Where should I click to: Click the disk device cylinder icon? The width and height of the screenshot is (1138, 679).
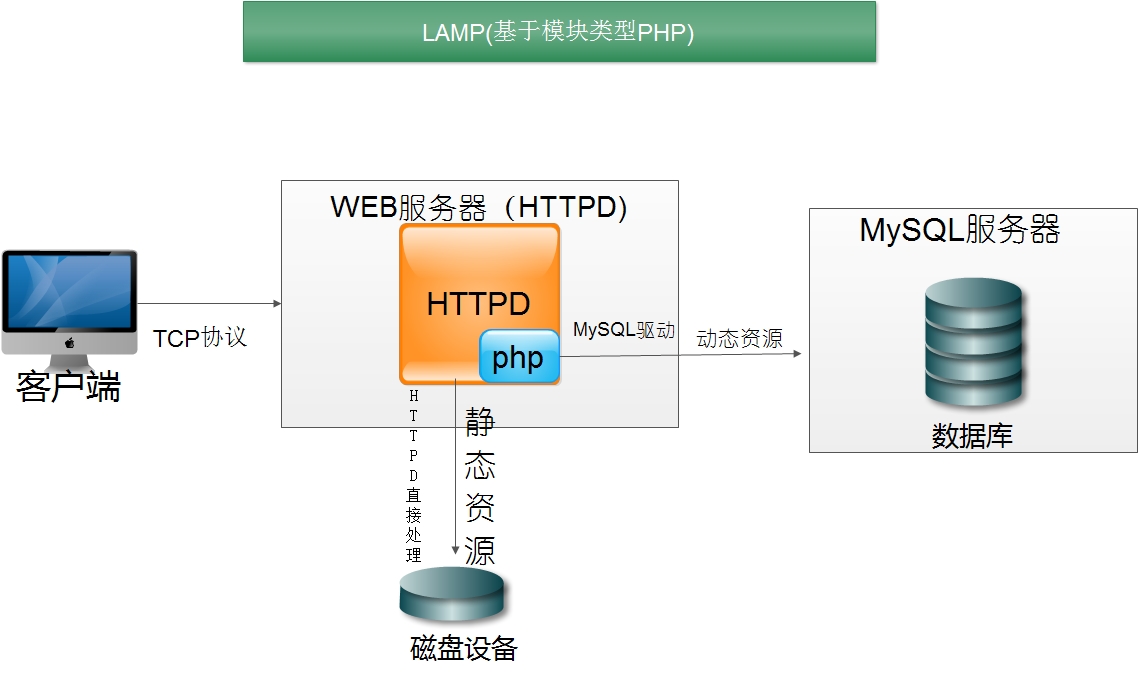coord(451,594)
